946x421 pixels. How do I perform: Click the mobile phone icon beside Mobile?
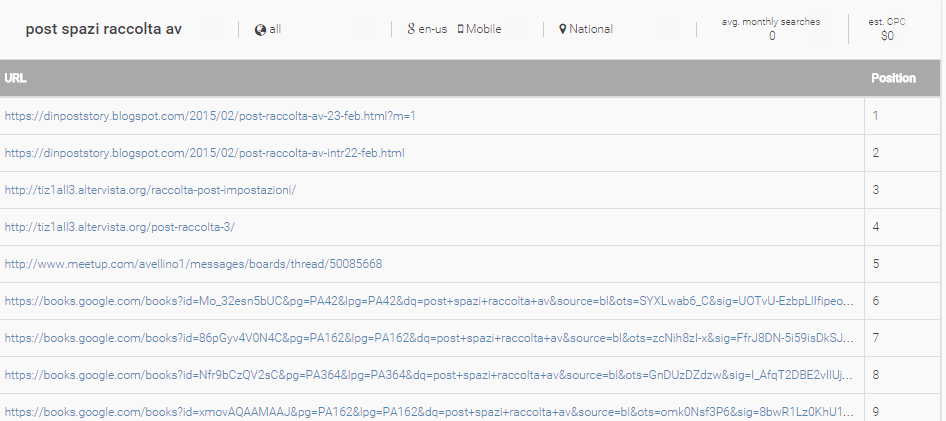click(x=460, y=29)
